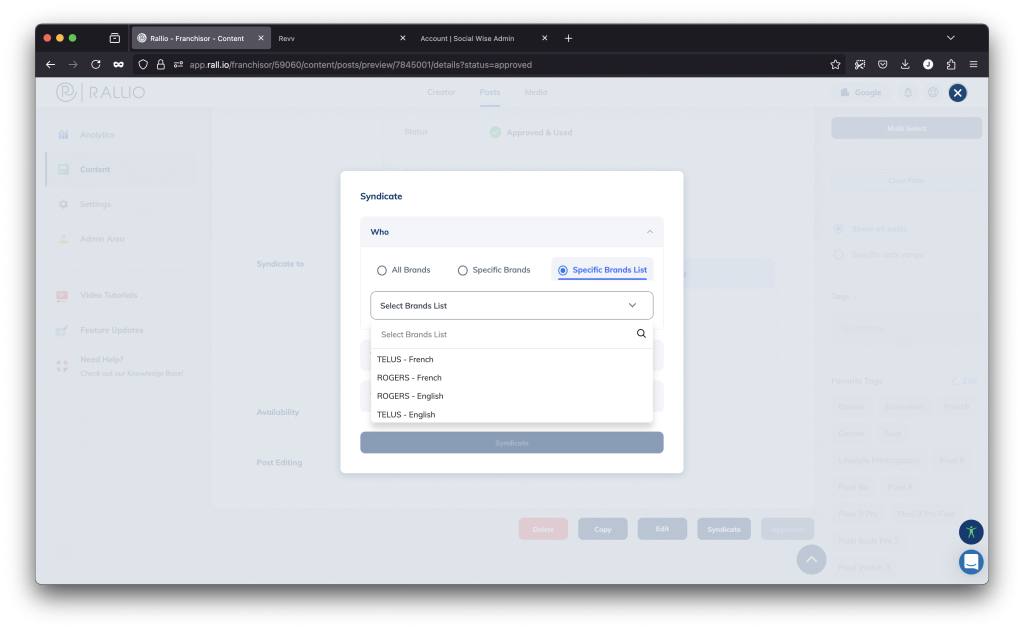The image size is (1024, 631).
Task: Open the Settings sidebar item
Action: [95, 204]
